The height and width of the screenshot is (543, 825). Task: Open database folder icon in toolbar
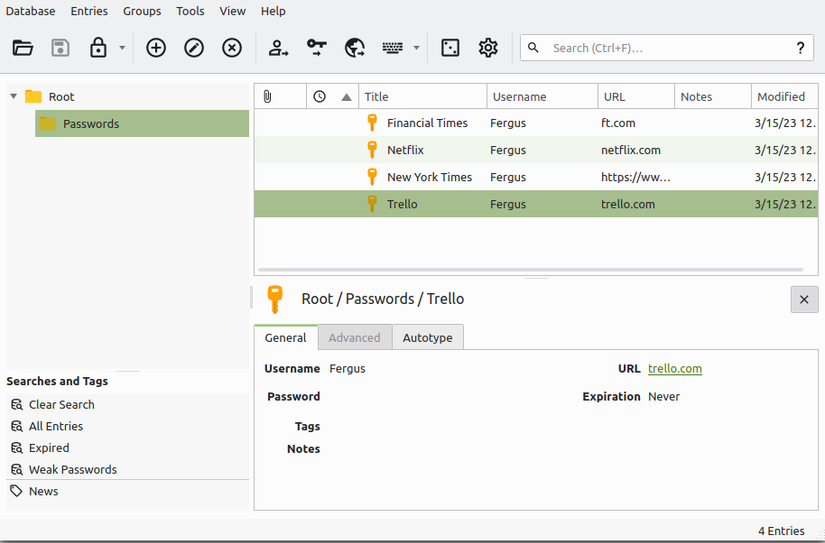tap(23, 48)
